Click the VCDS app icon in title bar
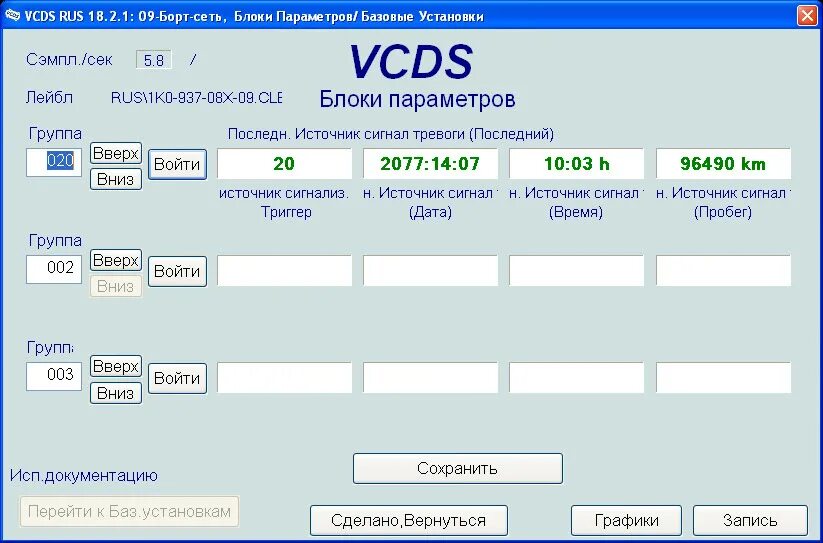Viewport: 823px width, 543px height. (12, 15)
